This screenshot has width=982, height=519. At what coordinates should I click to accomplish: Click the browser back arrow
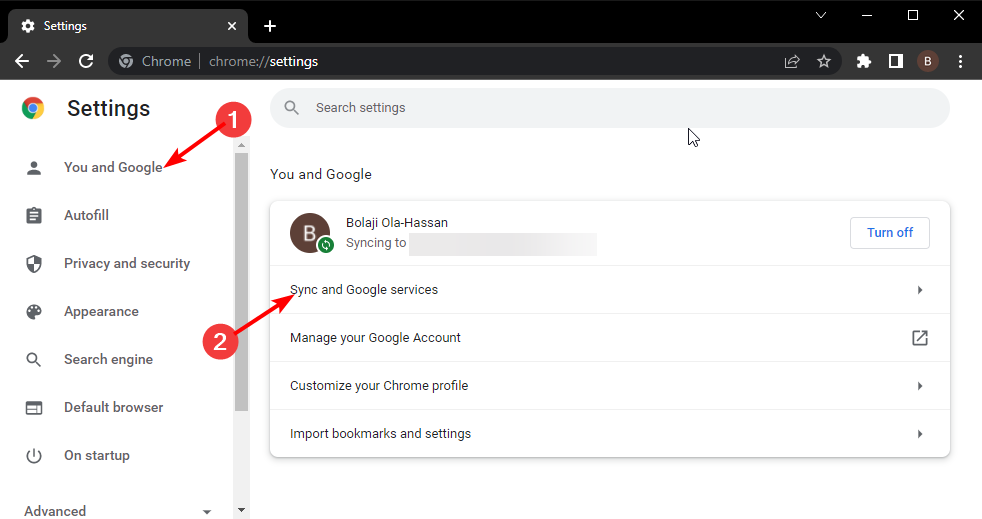pos(22,61)
